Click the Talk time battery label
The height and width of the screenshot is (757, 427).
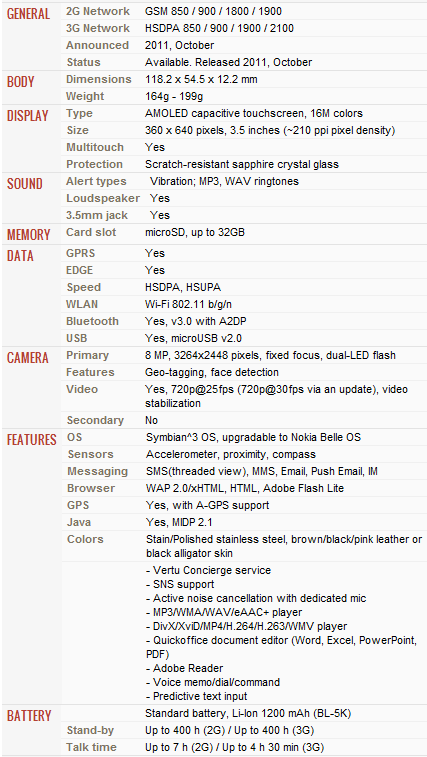[92, 747]
